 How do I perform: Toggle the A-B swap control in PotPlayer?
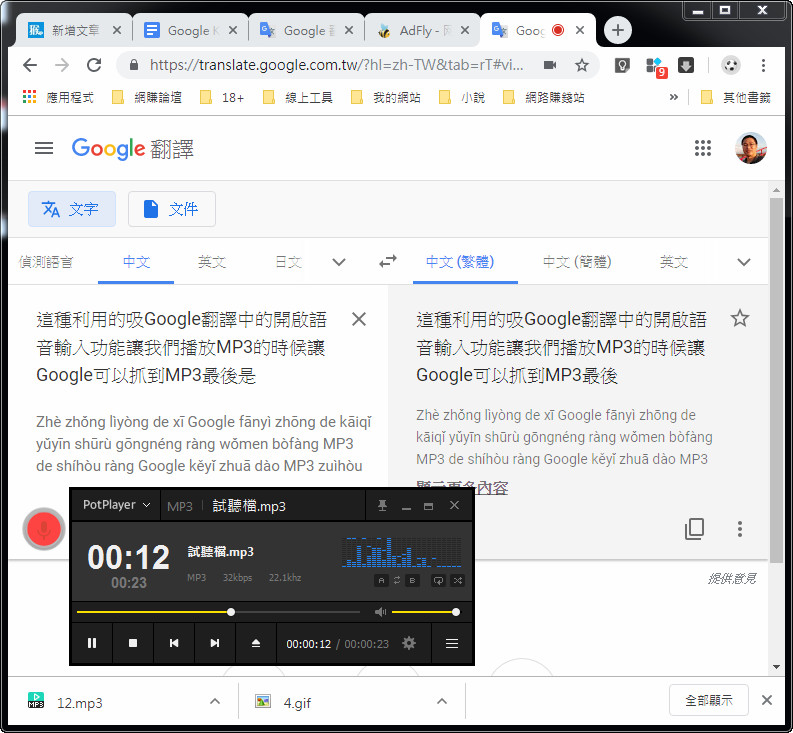click(397, 580)
